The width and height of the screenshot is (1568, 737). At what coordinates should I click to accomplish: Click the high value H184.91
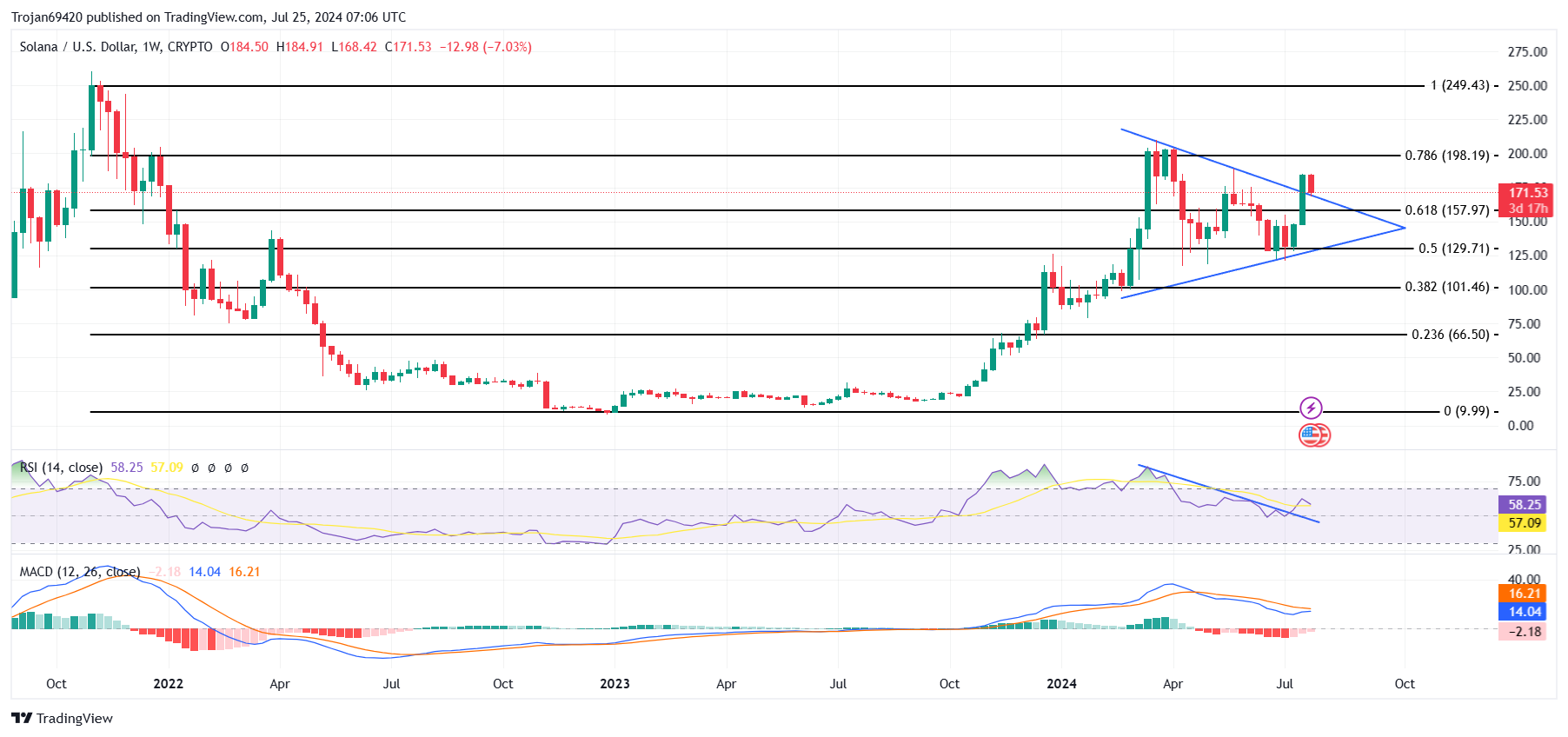coord(299,47)
